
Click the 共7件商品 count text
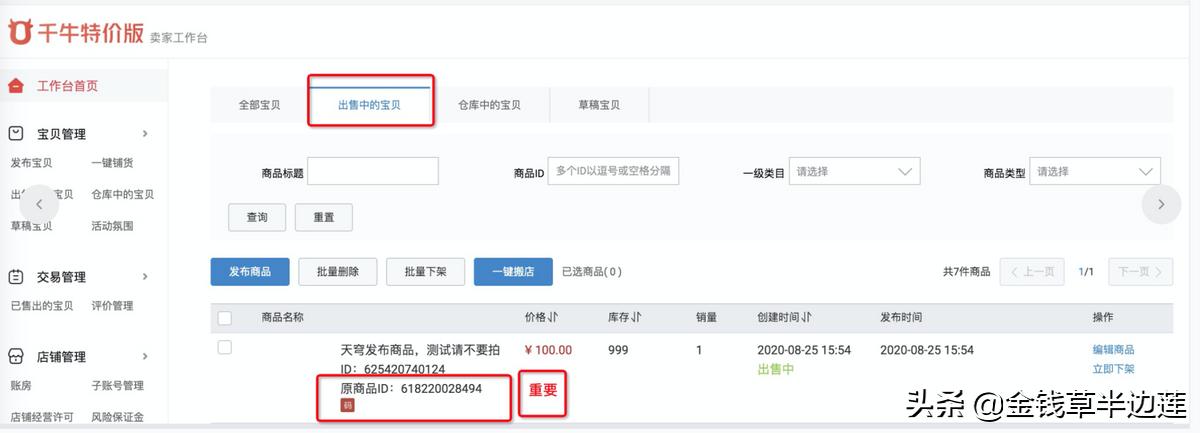[x=967, y=272]
